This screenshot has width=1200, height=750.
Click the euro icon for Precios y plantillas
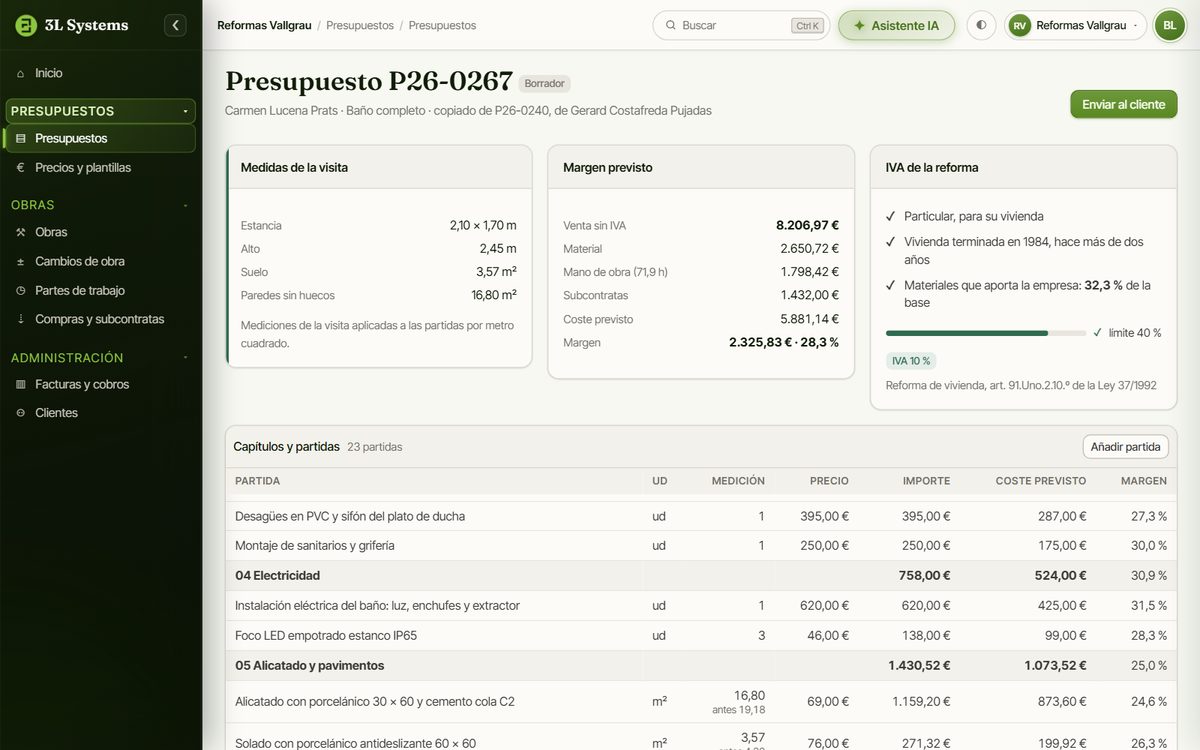point(21,167)
